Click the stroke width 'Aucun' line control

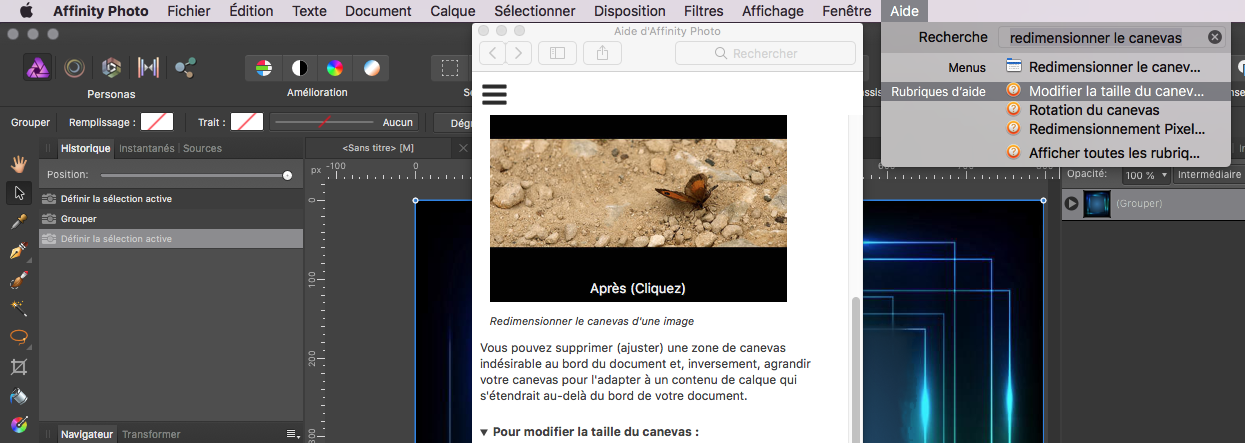tap(343, 122)
